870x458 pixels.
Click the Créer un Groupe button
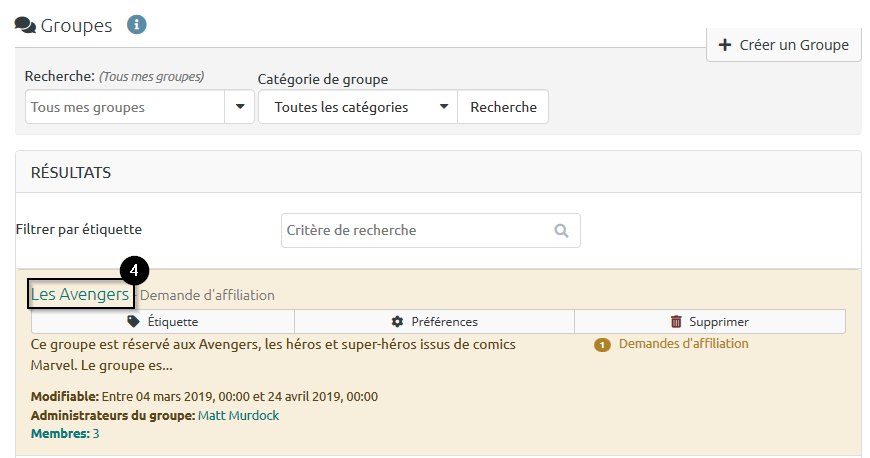click(x=783, y=45)
